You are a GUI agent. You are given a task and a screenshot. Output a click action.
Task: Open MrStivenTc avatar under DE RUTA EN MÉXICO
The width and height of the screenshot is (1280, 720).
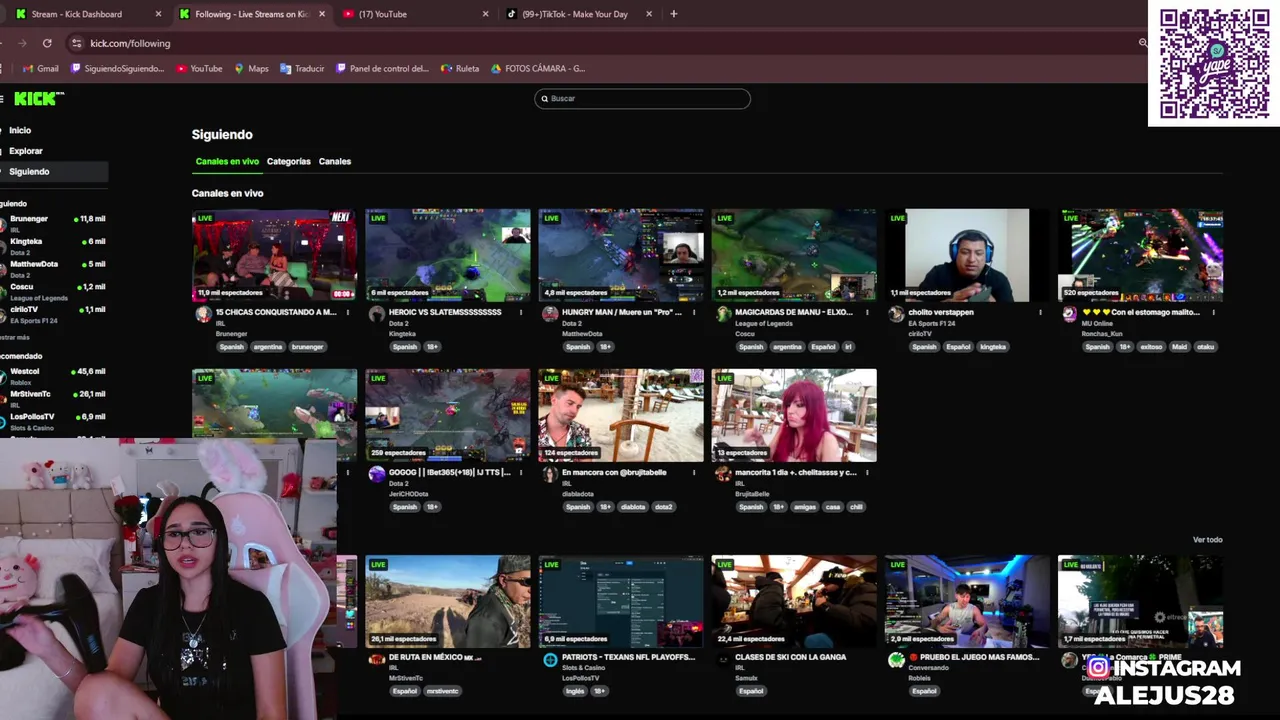376,660
